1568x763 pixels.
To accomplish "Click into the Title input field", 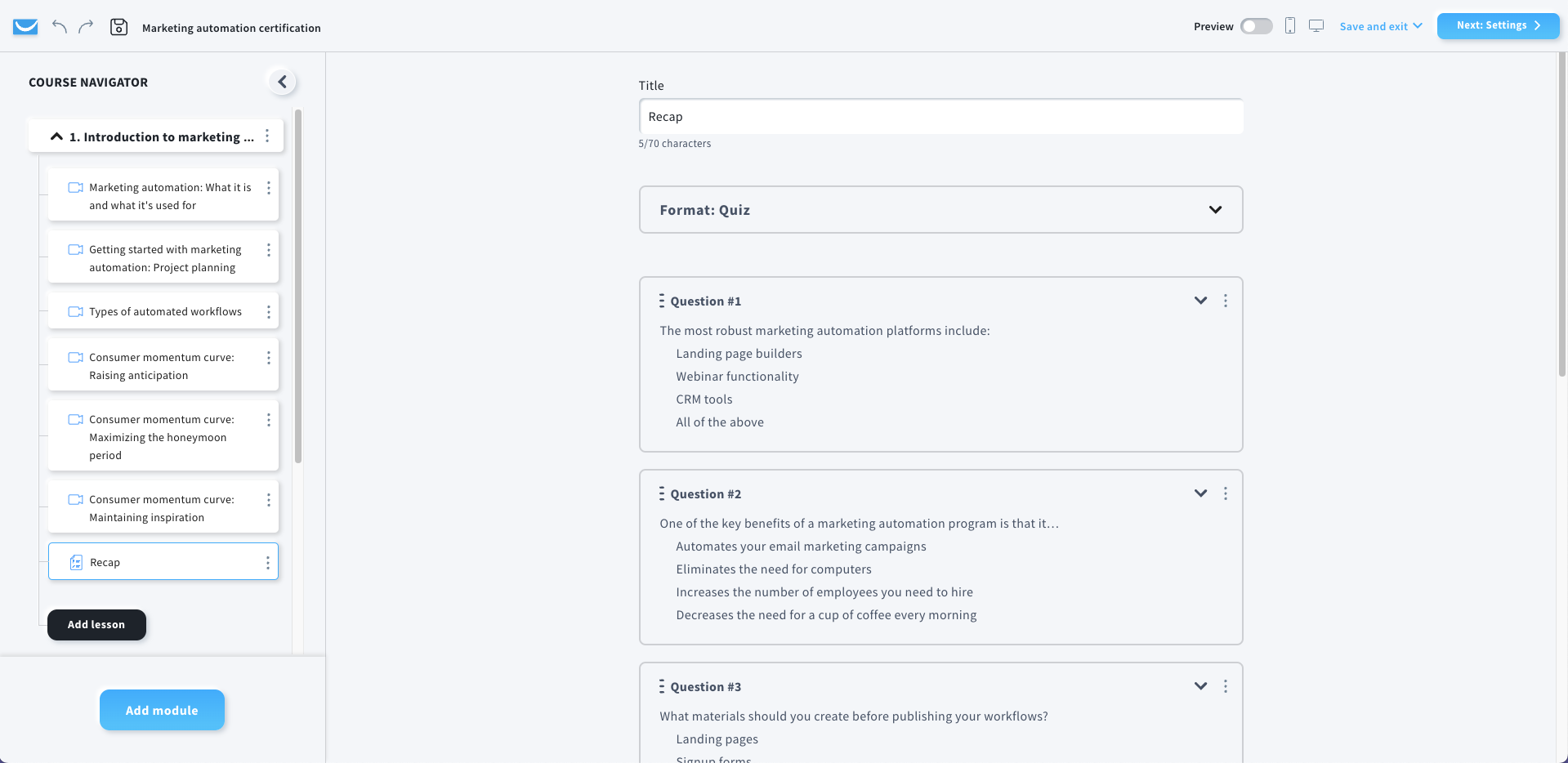I will (940, 117).
